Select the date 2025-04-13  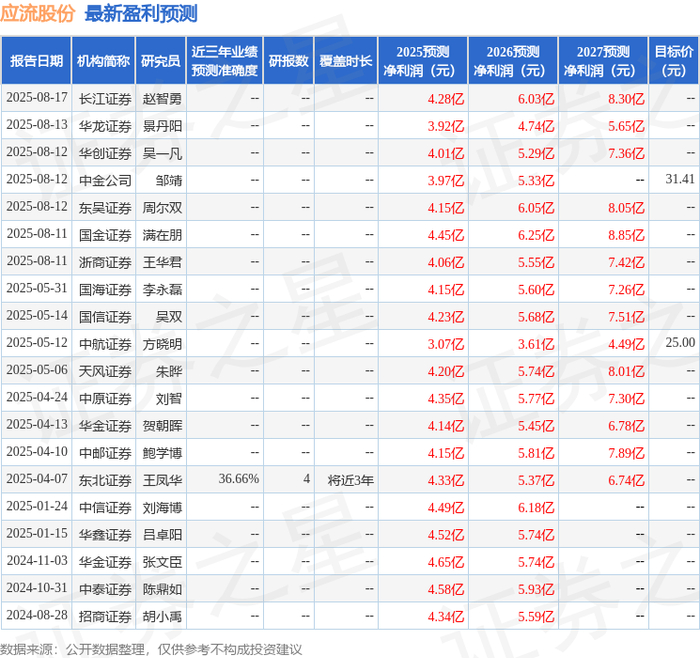[37, 425]
